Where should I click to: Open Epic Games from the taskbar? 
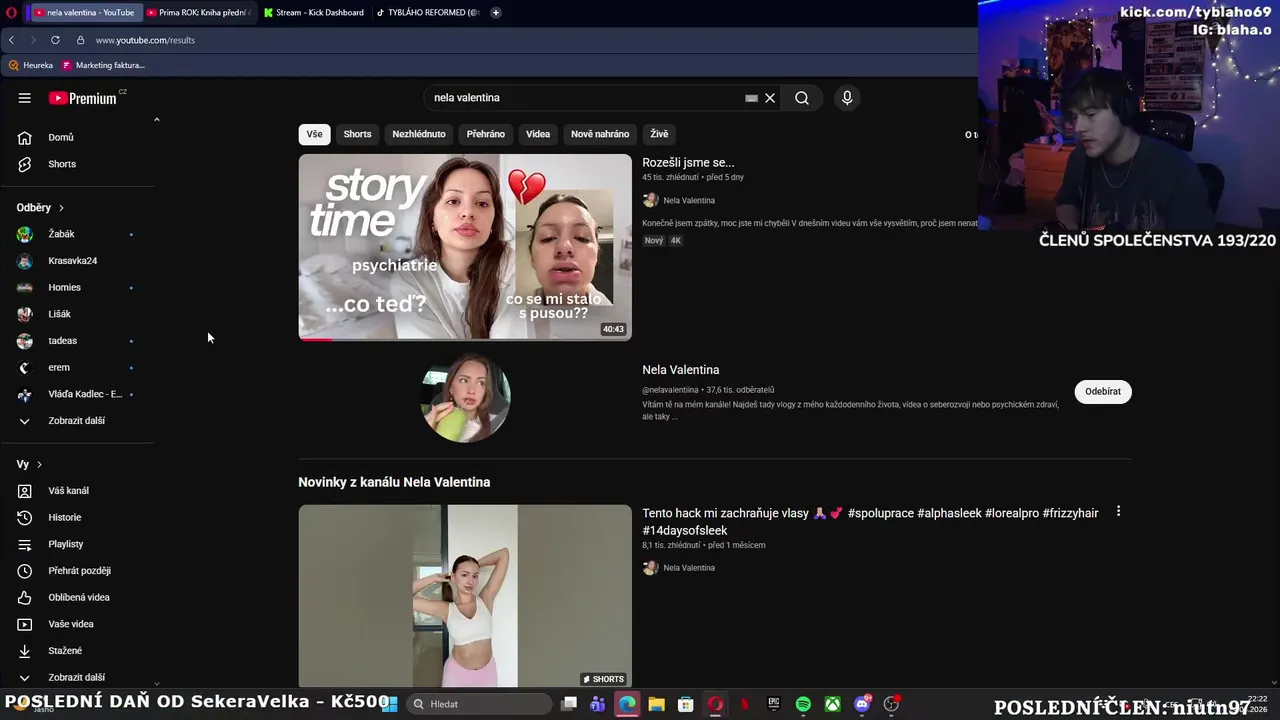pos(773,704)
